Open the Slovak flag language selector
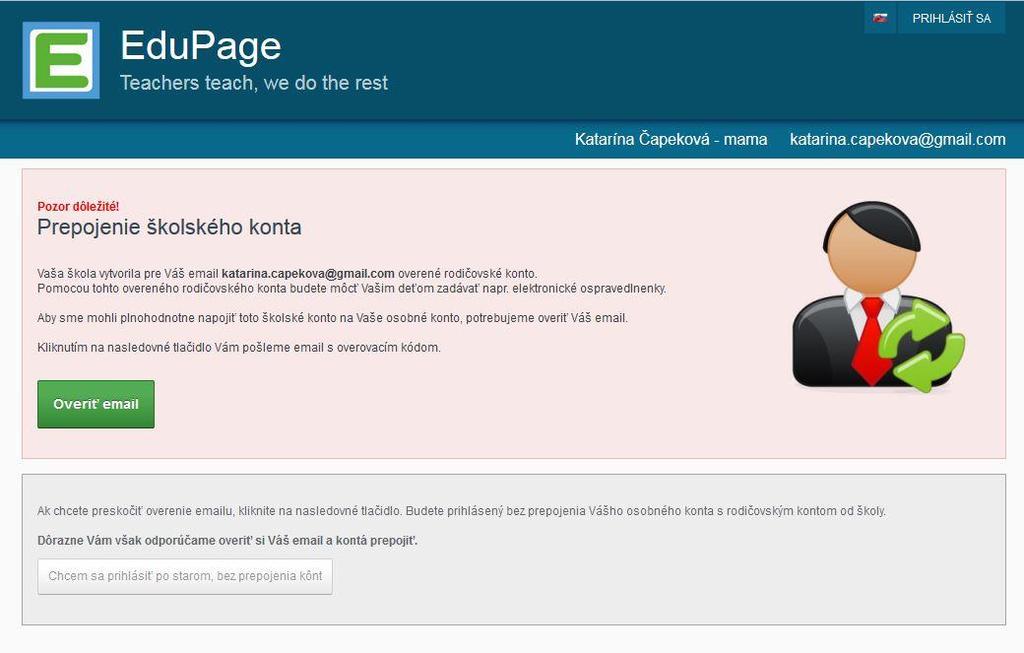This screenshot has width=1024, height=653. click(880, 18)
